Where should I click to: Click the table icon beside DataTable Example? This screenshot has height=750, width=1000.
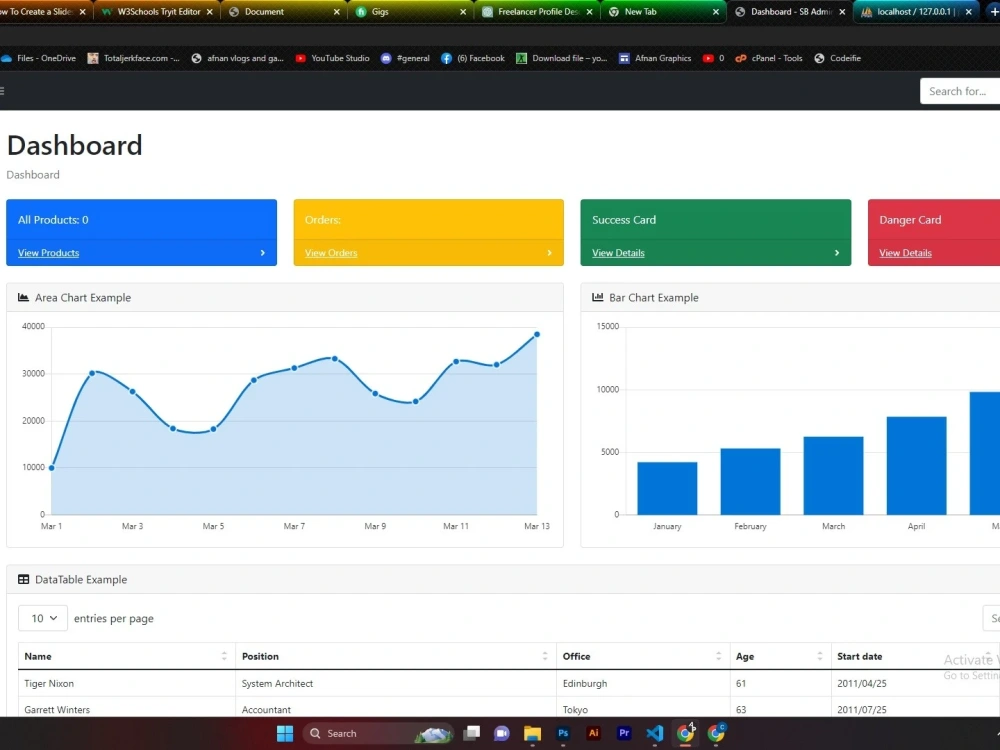[24, 579]
